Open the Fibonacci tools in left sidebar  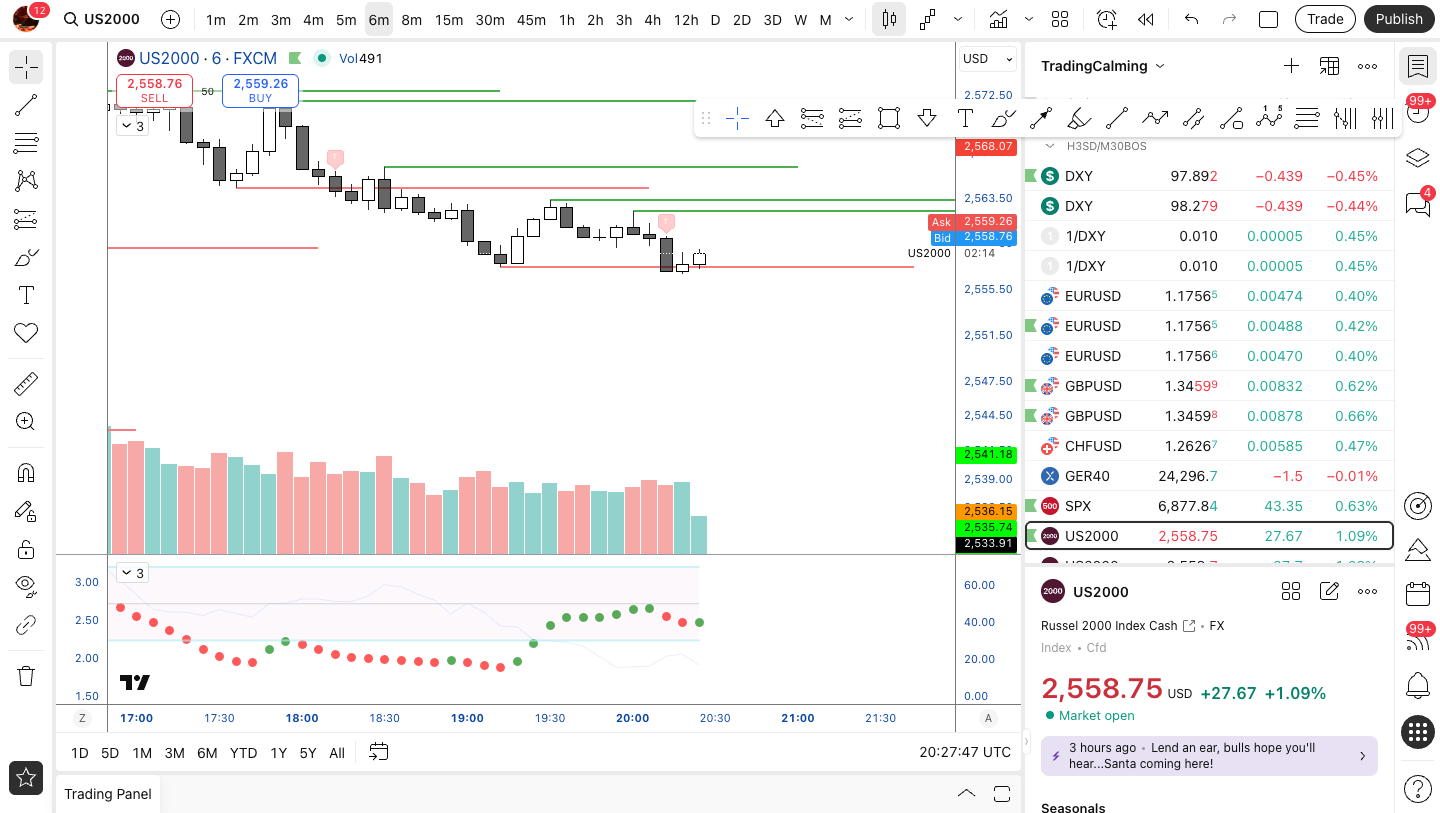(26, 143)
